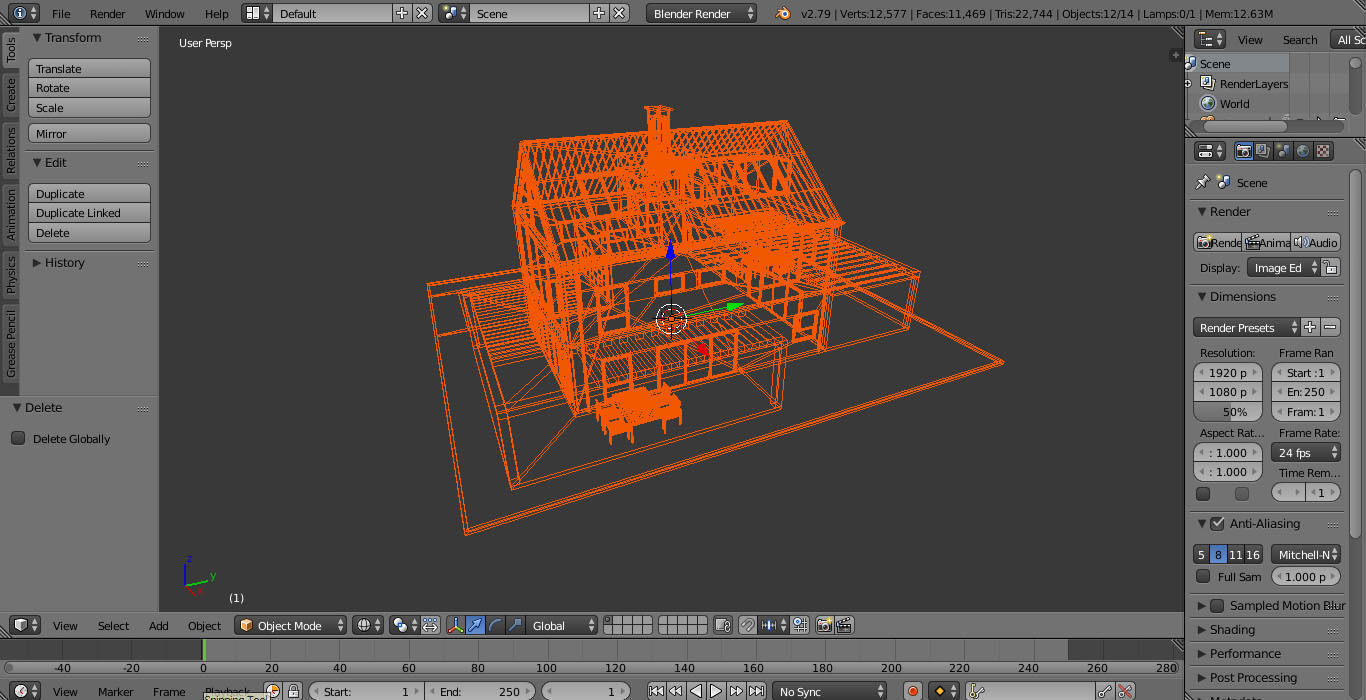This screenshot has width=1366, height=700.
Task: Select the translate manipulator arrow icon
Action: tap(475, 625)
